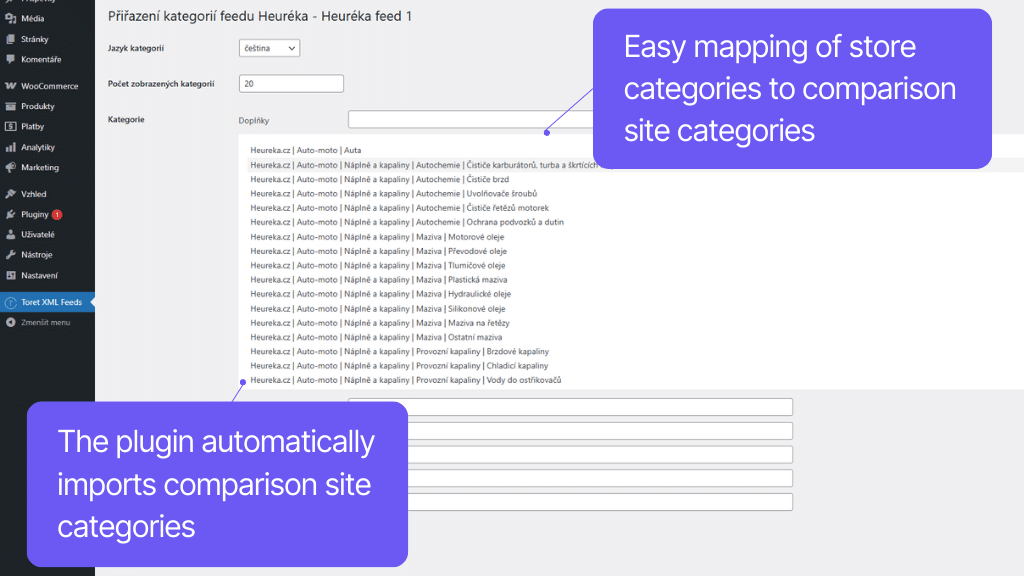
Task: Click the Zmenšit menu link
Action: click(45, 323)
